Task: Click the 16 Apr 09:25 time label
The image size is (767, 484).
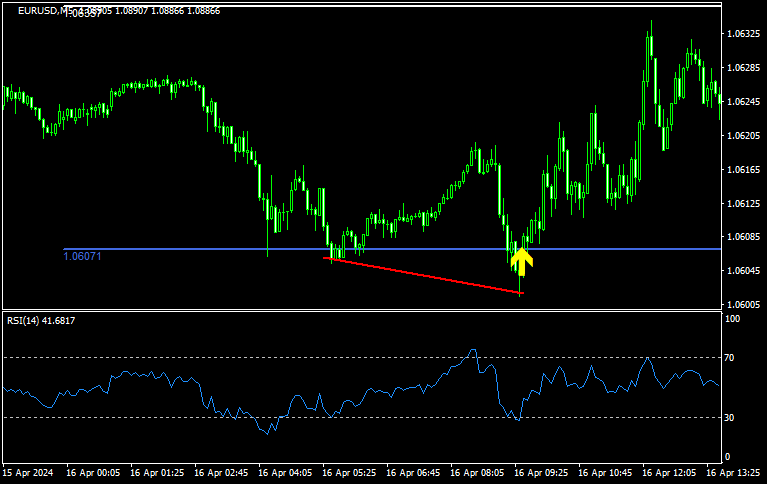Action: (x=544, y=471)
